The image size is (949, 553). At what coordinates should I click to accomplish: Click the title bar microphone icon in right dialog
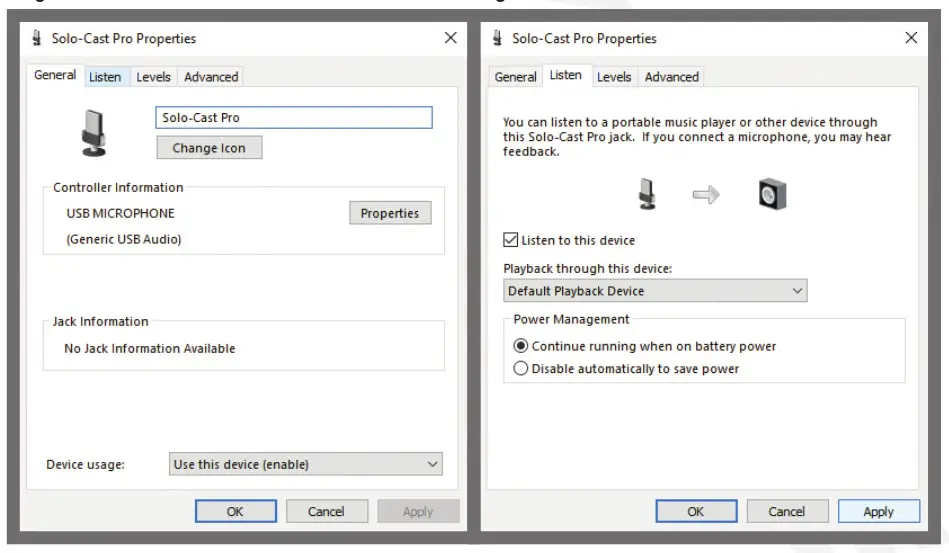pyautogui.click(x=498, y=39)
